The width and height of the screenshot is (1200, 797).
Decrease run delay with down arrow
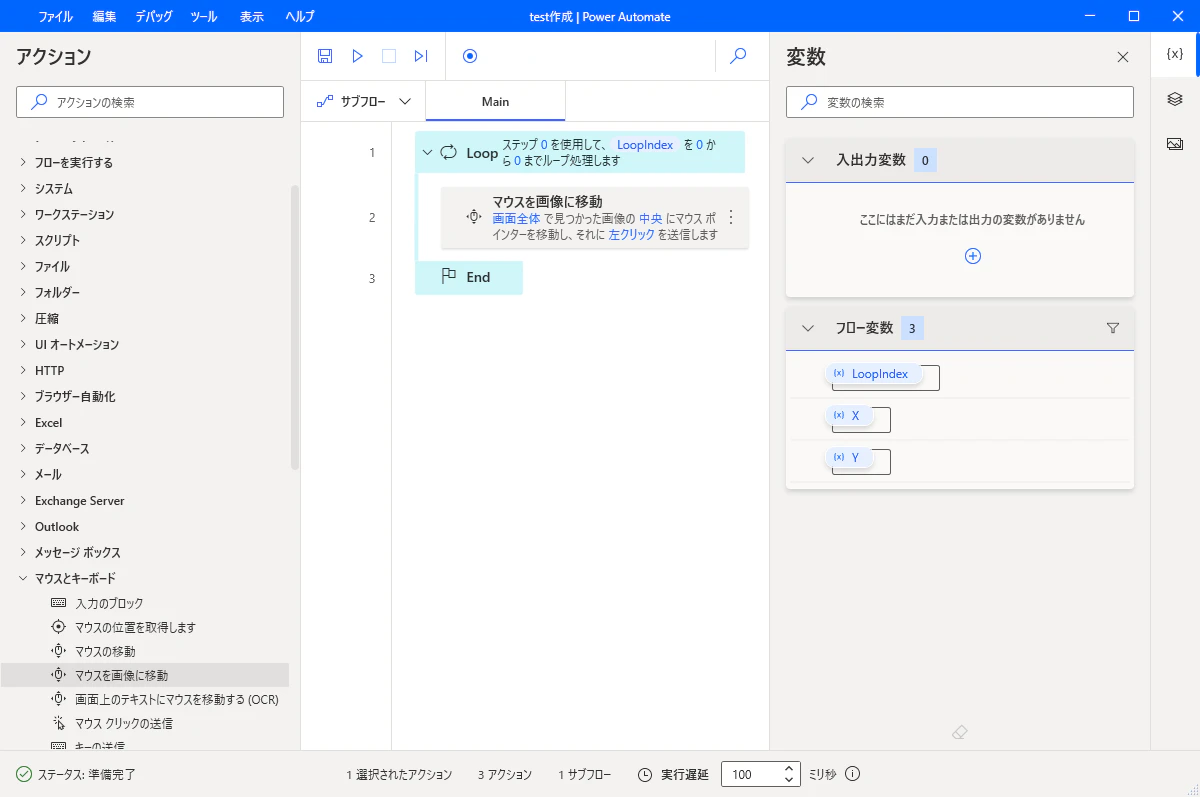789,780
